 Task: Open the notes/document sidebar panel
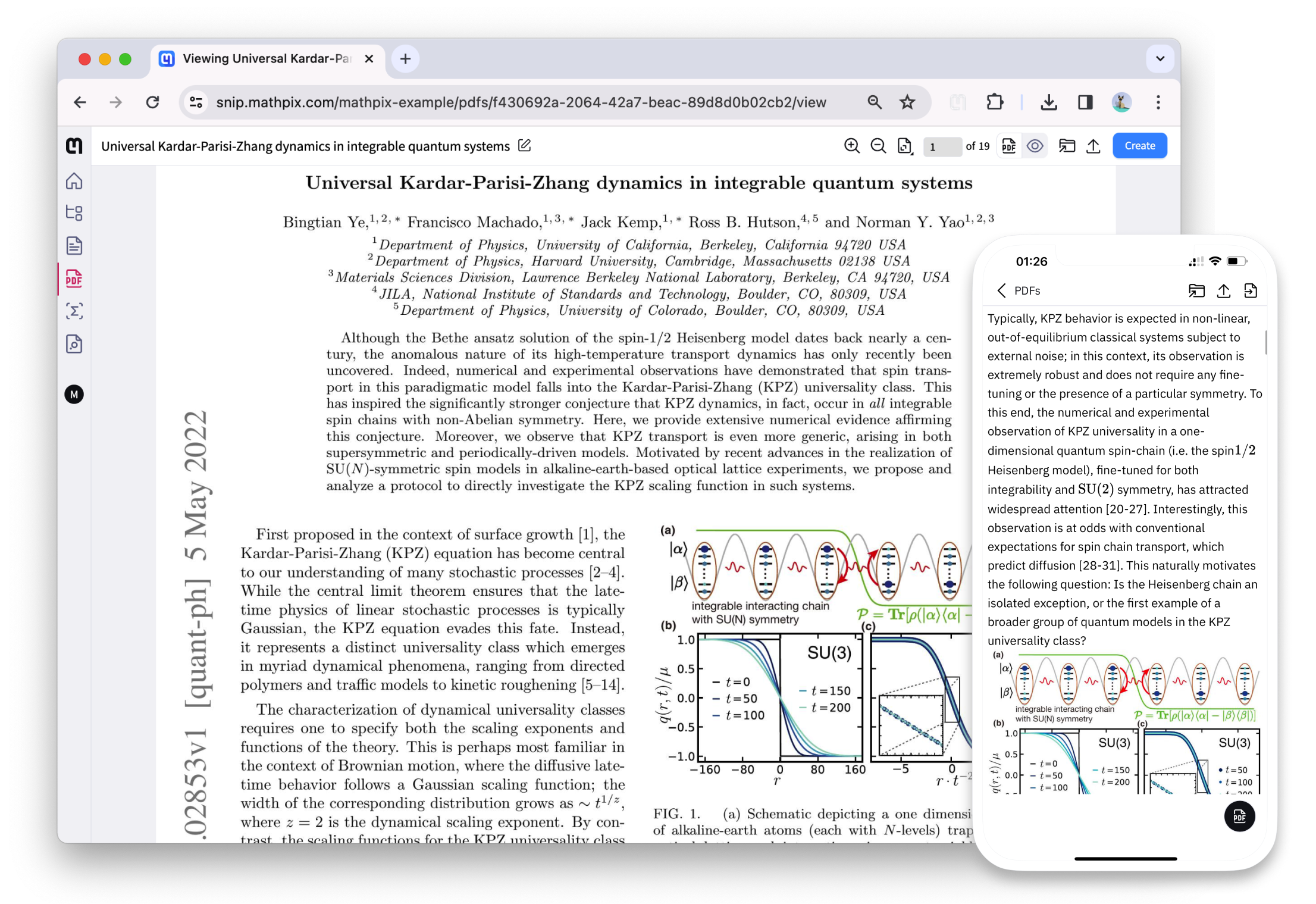74,245
